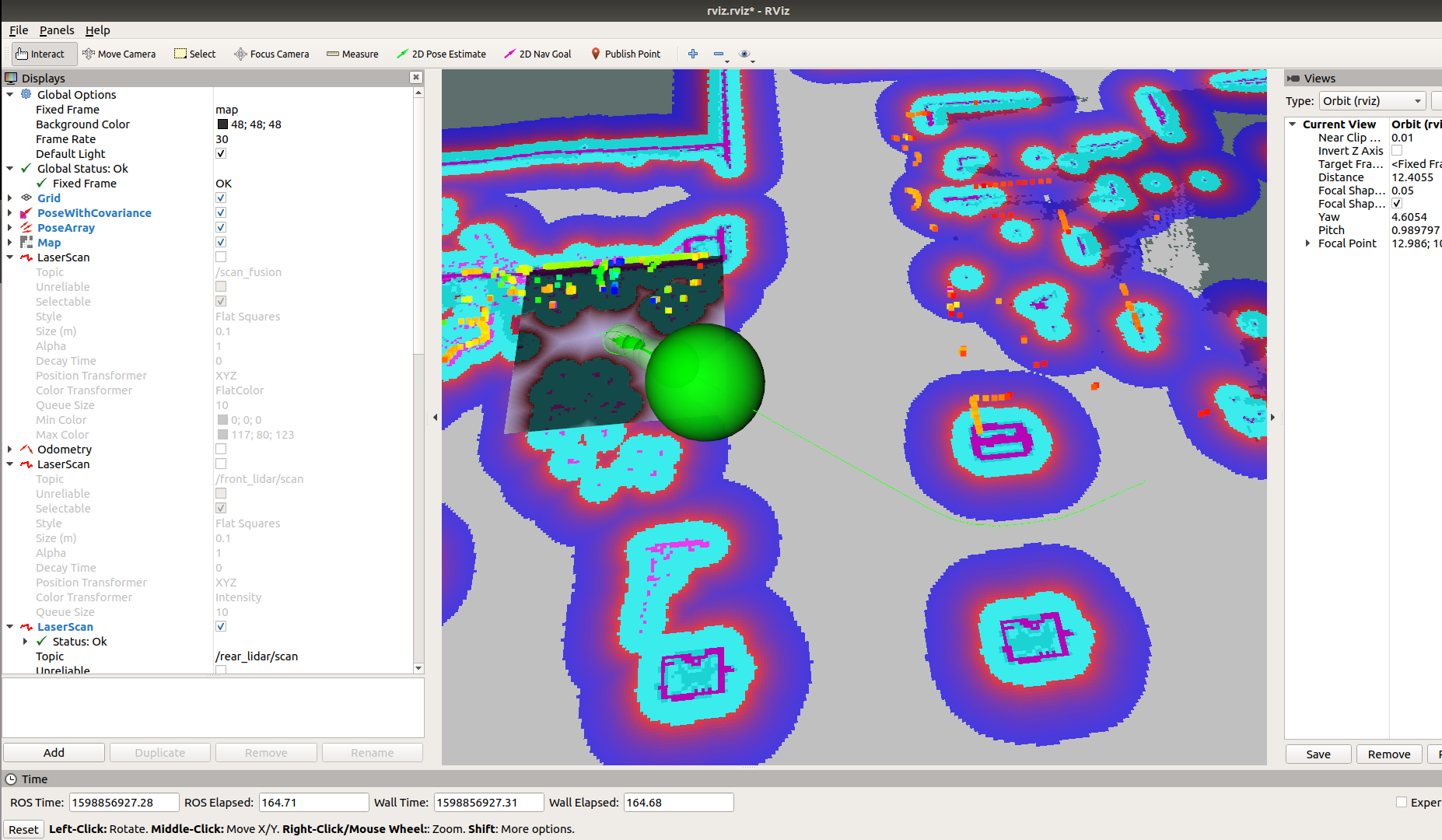Image resolution: width=1442 pixels, height=840 pixels.
Task: Select the 2D Nav Goal tool
Action: coord(537,54)
